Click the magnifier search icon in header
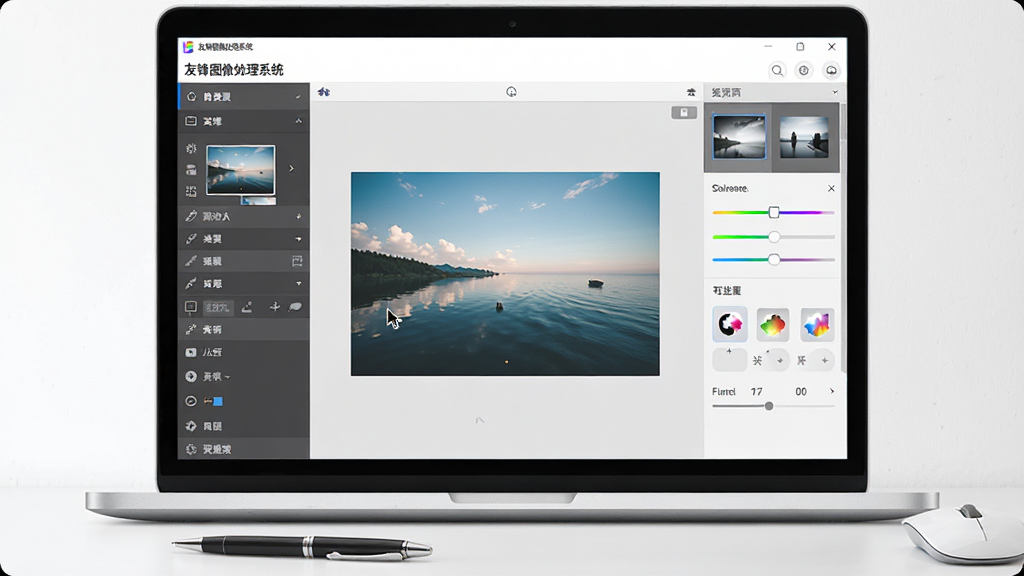The width and height of the screenshot is (1024, 576). [x=777, y=71]
